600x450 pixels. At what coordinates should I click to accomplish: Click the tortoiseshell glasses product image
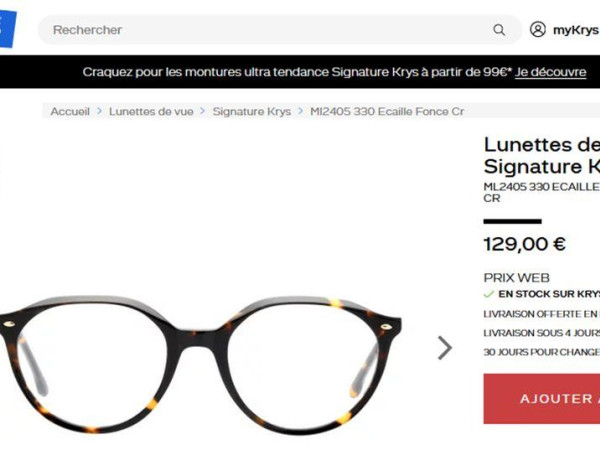(201, 365)
